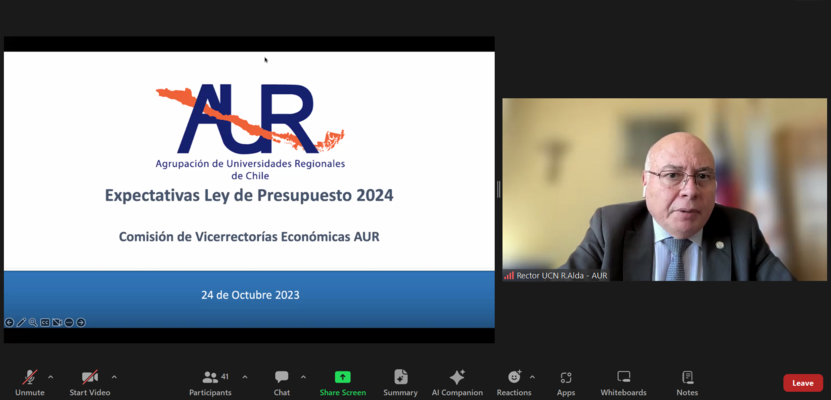Image resolution: width=831 pixels, height=400 pixels.
Task: Click name label 'Rector UCN R.Alda - AUR'
Action: pos(562,275)
